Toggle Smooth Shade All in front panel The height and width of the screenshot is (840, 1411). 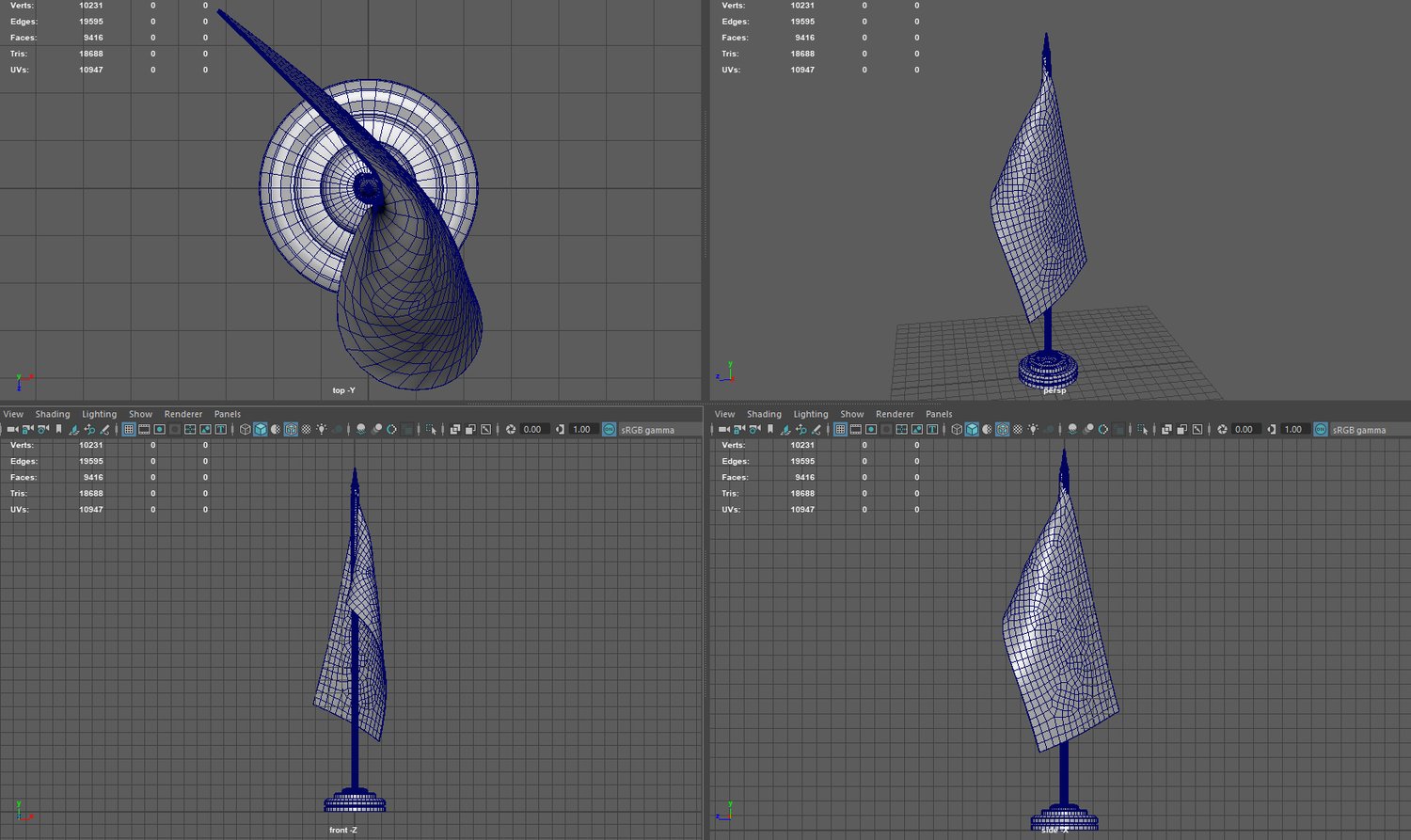tap(260, 430)
